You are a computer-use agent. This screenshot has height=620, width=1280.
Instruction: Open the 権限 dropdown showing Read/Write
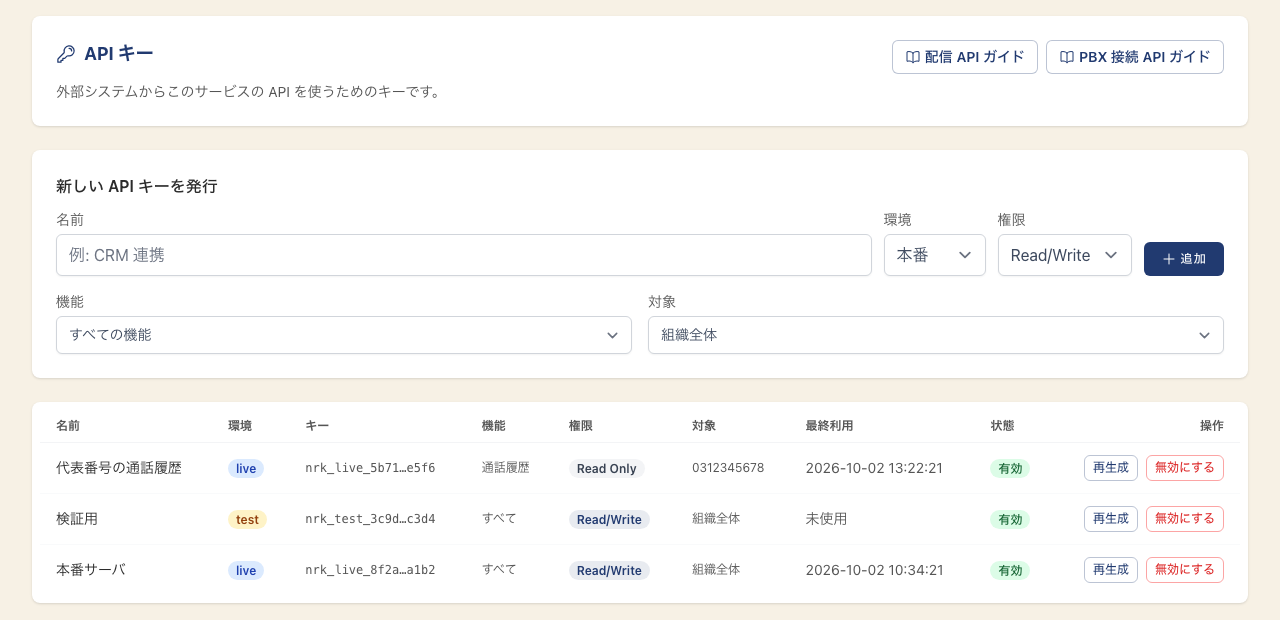click(1065, 255)
